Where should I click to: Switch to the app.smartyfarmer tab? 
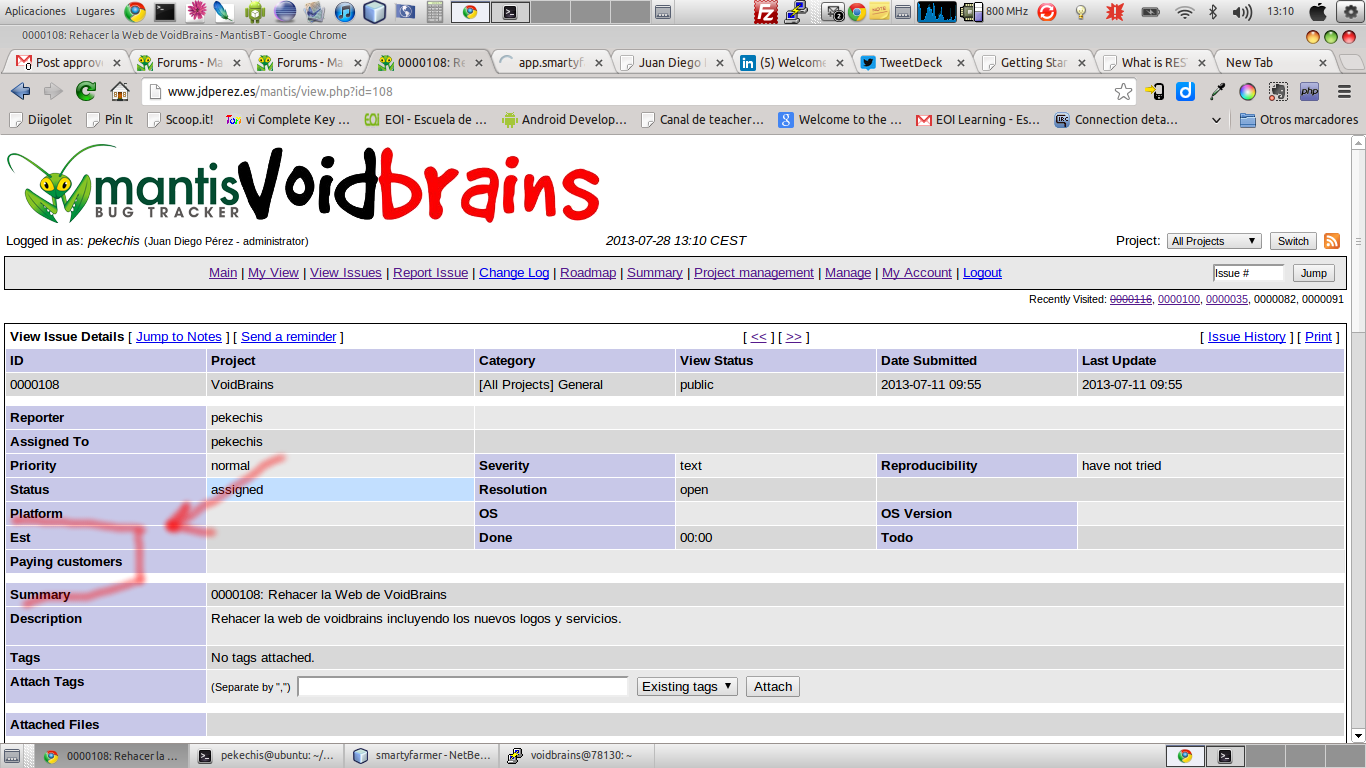[550, 62]
